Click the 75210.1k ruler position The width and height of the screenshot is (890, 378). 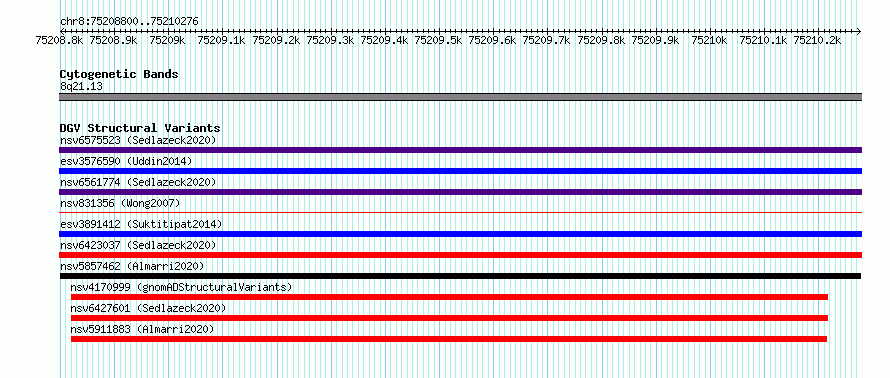pyautogui.click(x=764, y=40)
